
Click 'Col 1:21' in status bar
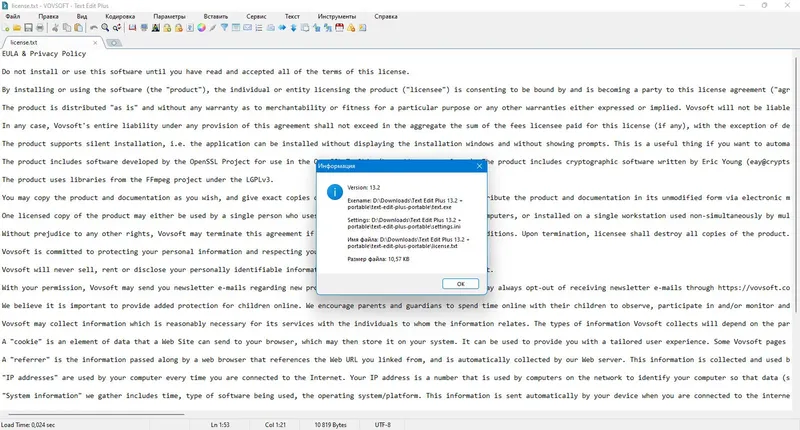[275, 424]
